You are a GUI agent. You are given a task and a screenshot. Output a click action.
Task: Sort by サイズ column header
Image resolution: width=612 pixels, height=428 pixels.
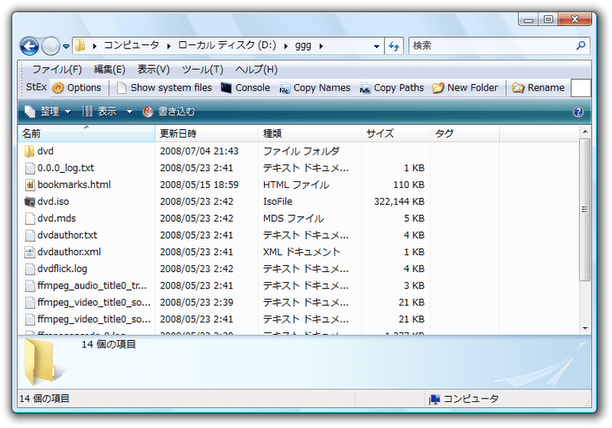click(x=396, y=133)
